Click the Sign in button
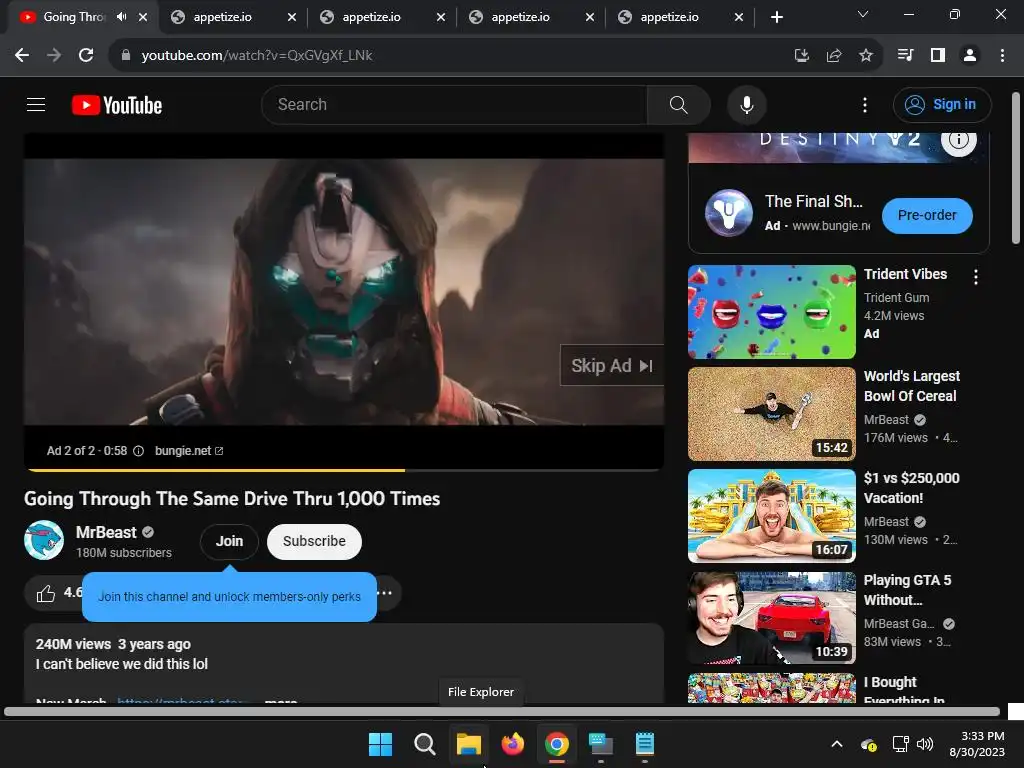This screenshot has width=1024, height=768. point(942,104)
